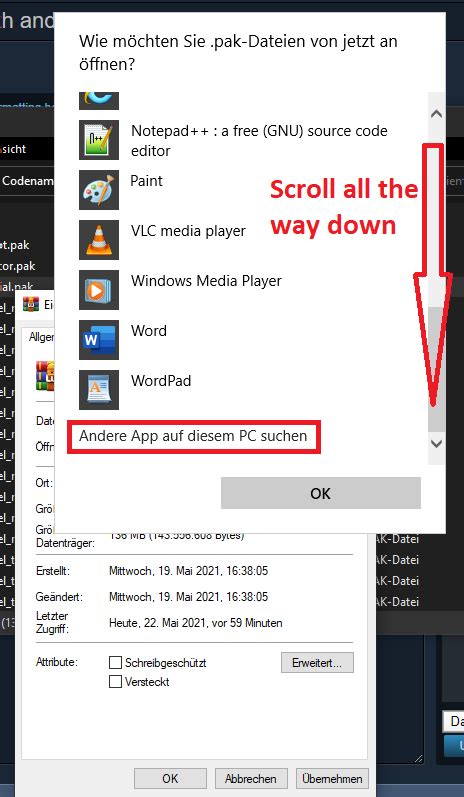The image size is (464, 797).
Task: Select the Paint entry label
Action: pos(147,181)
